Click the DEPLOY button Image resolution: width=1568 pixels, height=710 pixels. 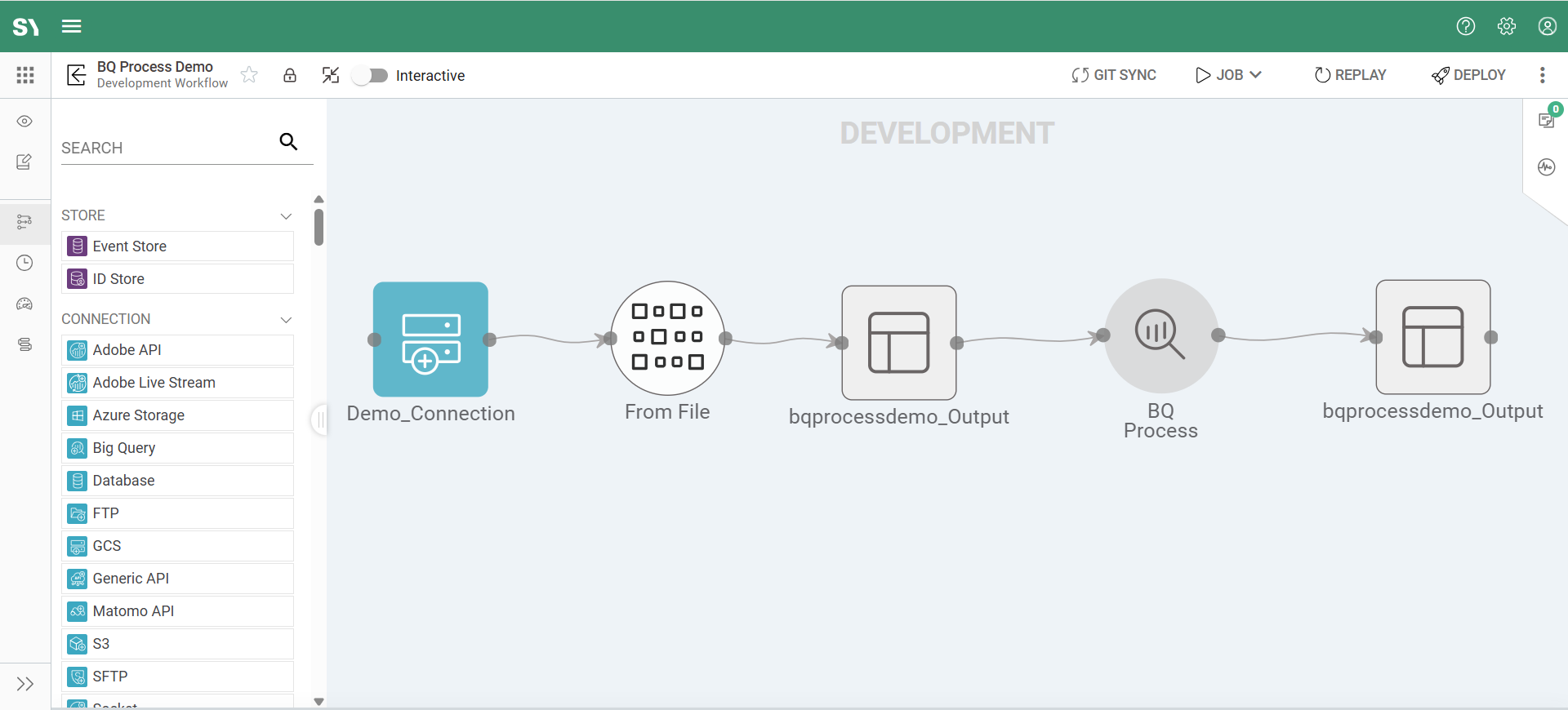click(x=1468, y=75)
